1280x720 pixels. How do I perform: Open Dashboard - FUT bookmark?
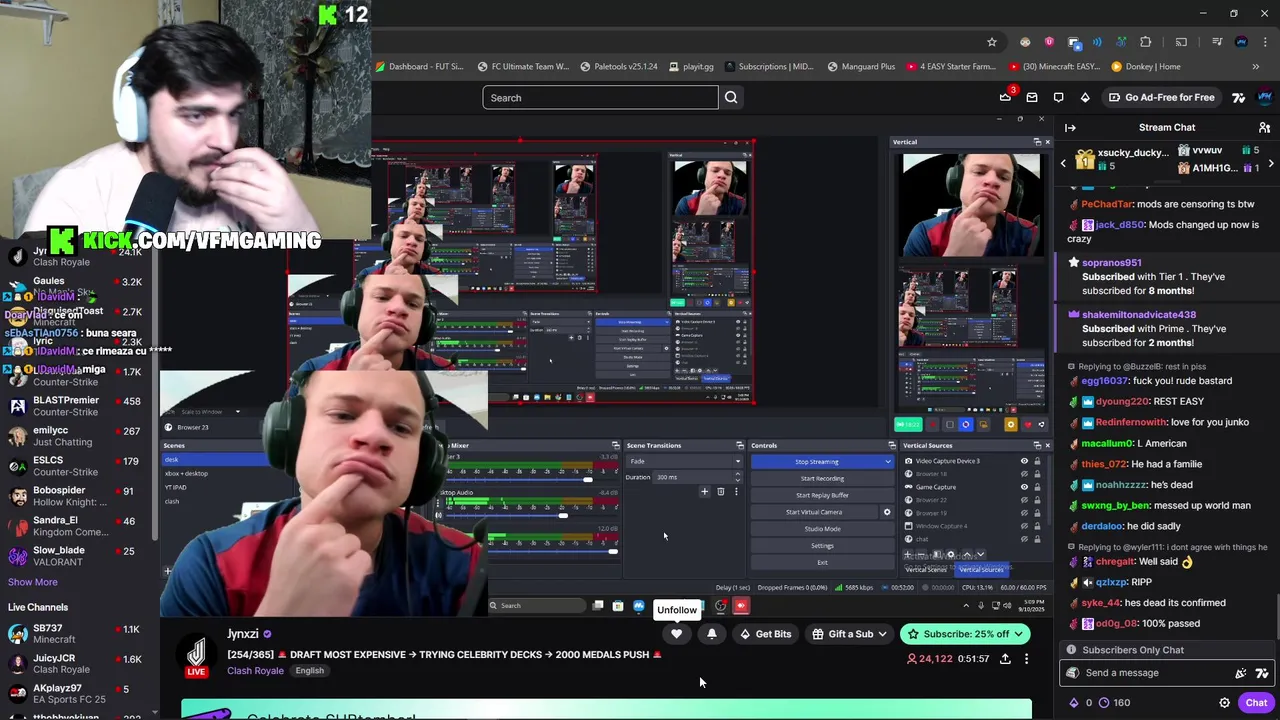(x=420, y=67)
